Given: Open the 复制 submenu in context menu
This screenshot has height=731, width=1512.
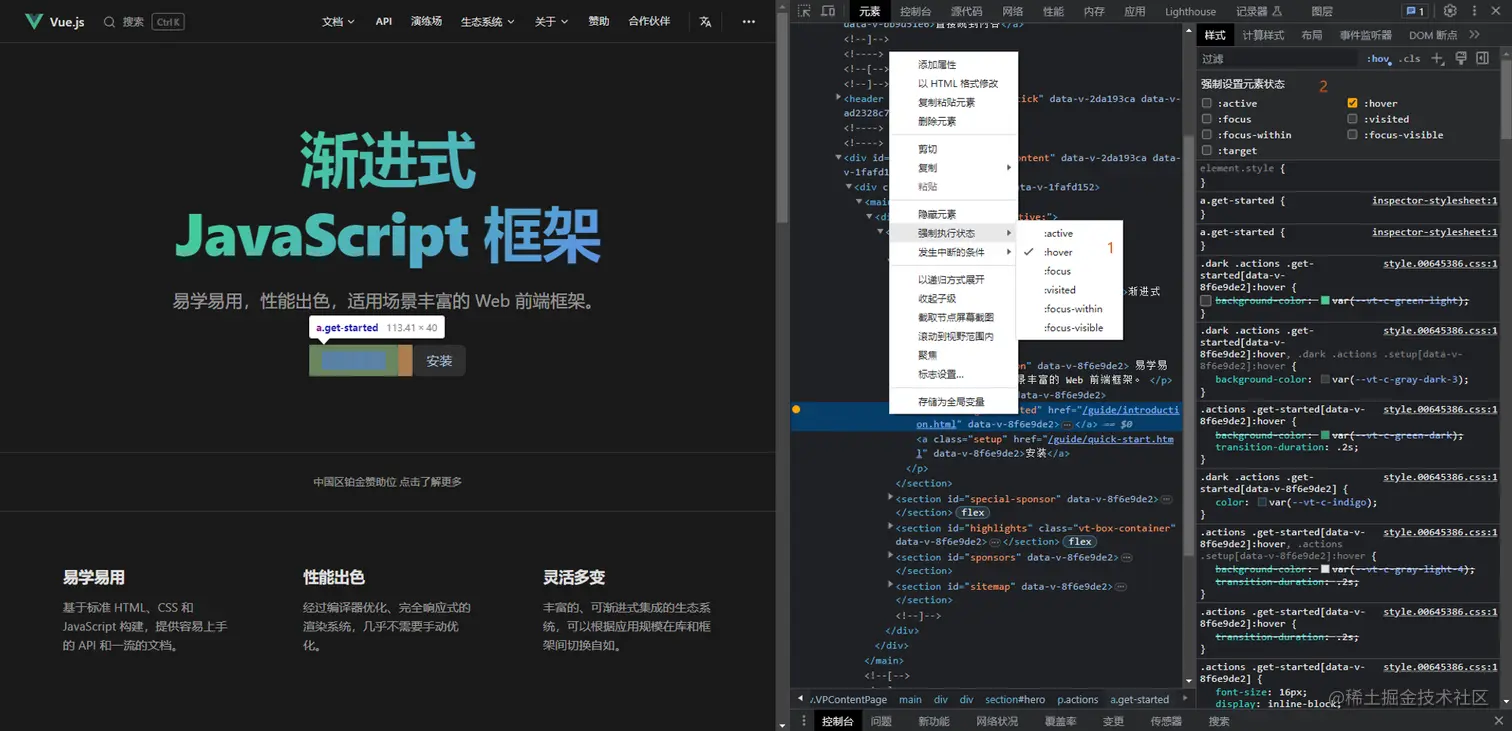Looking at the screenshot, I should point(954,168).
